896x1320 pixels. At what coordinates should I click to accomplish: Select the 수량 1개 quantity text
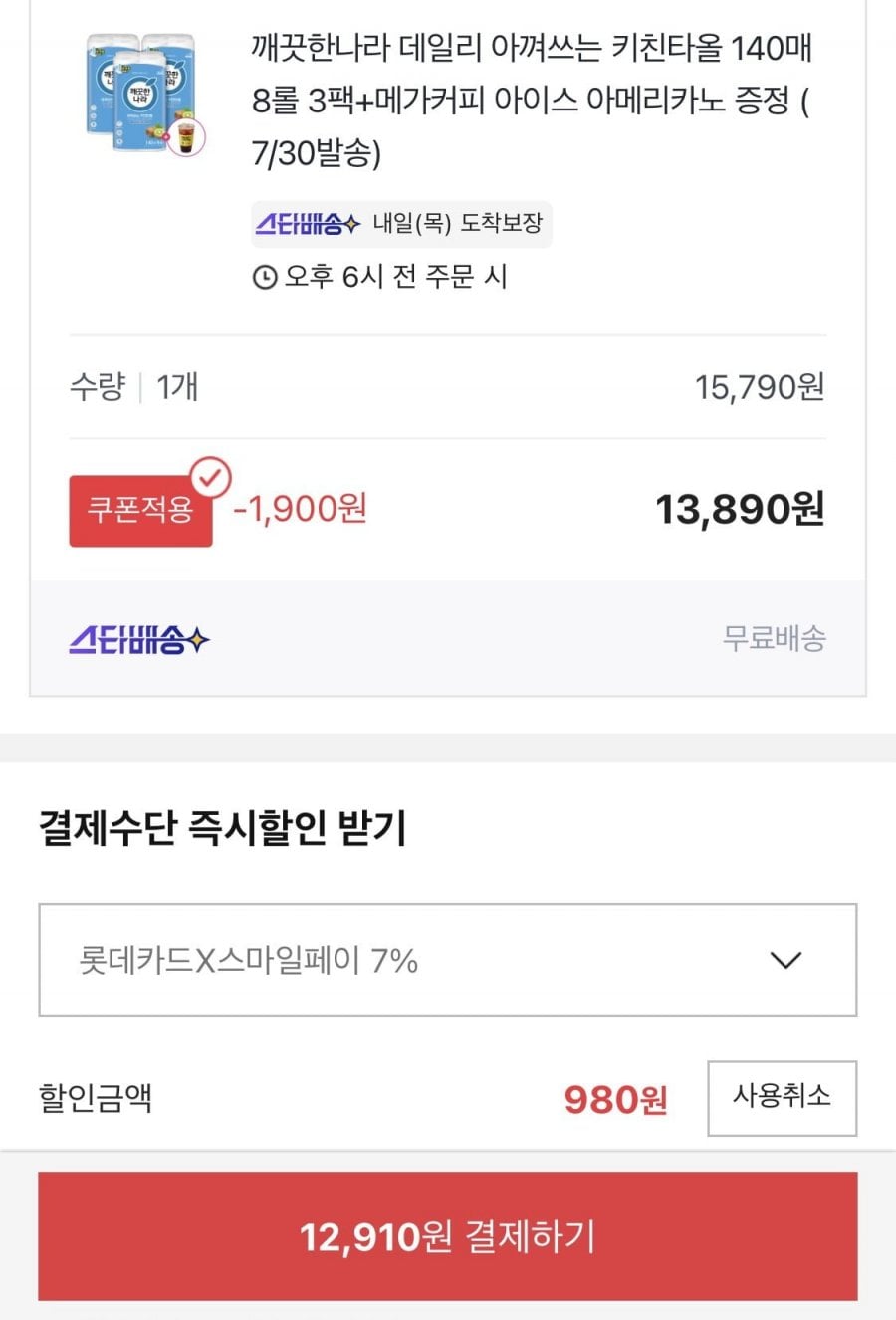coord(133,386)
